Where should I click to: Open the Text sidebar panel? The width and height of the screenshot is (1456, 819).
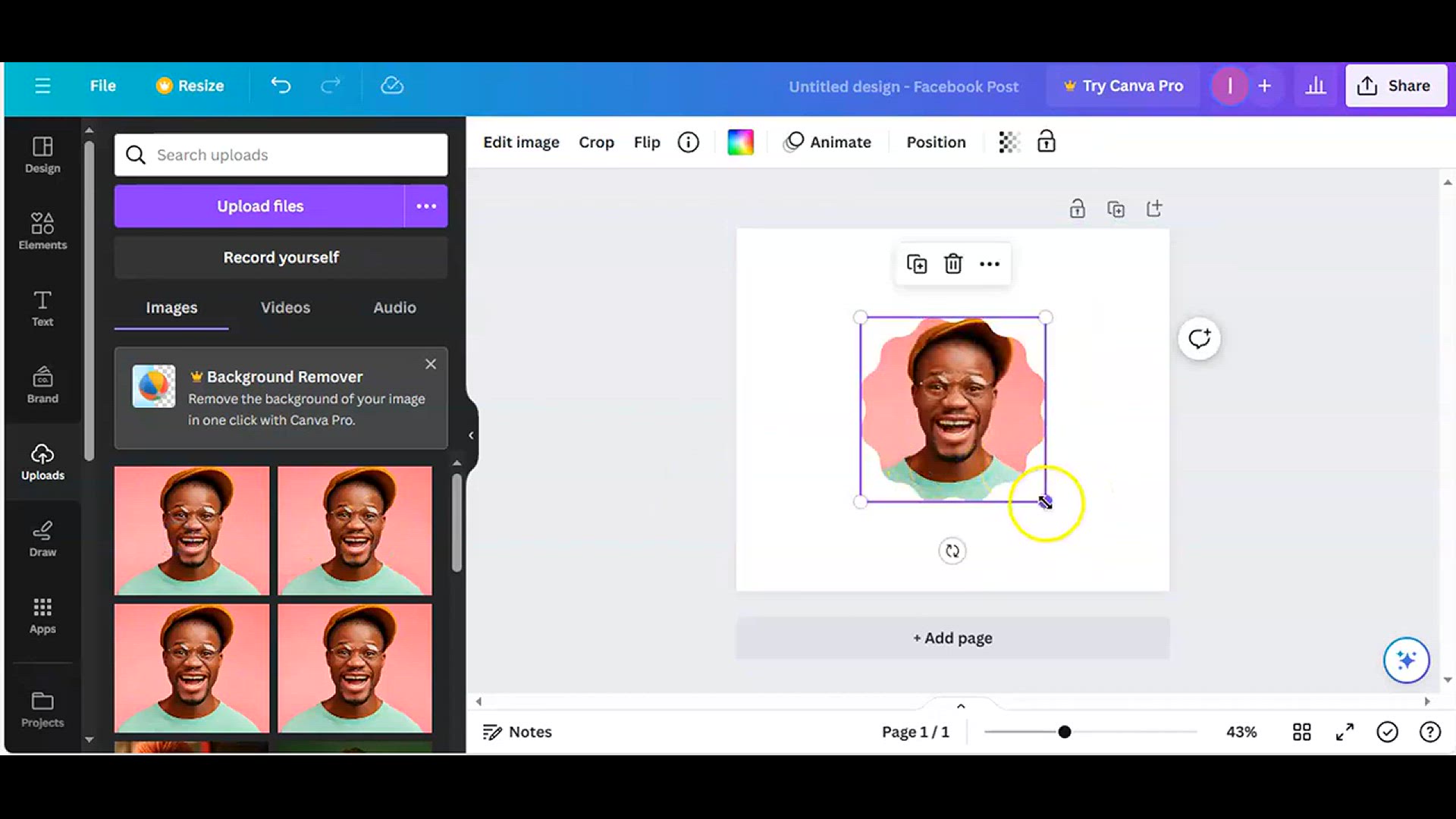42,308
